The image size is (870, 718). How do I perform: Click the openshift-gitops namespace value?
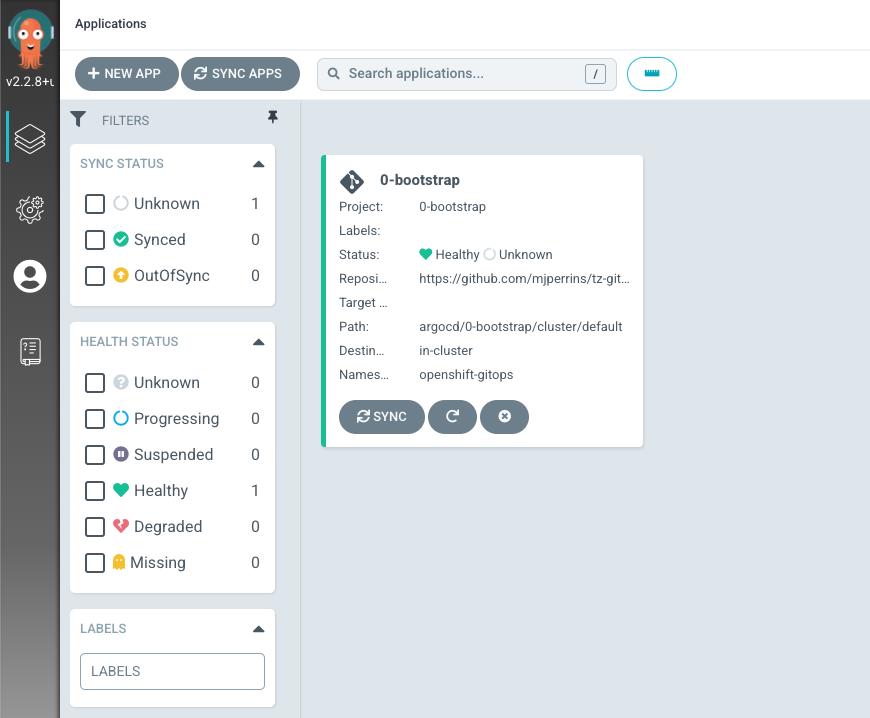[466, 375]
